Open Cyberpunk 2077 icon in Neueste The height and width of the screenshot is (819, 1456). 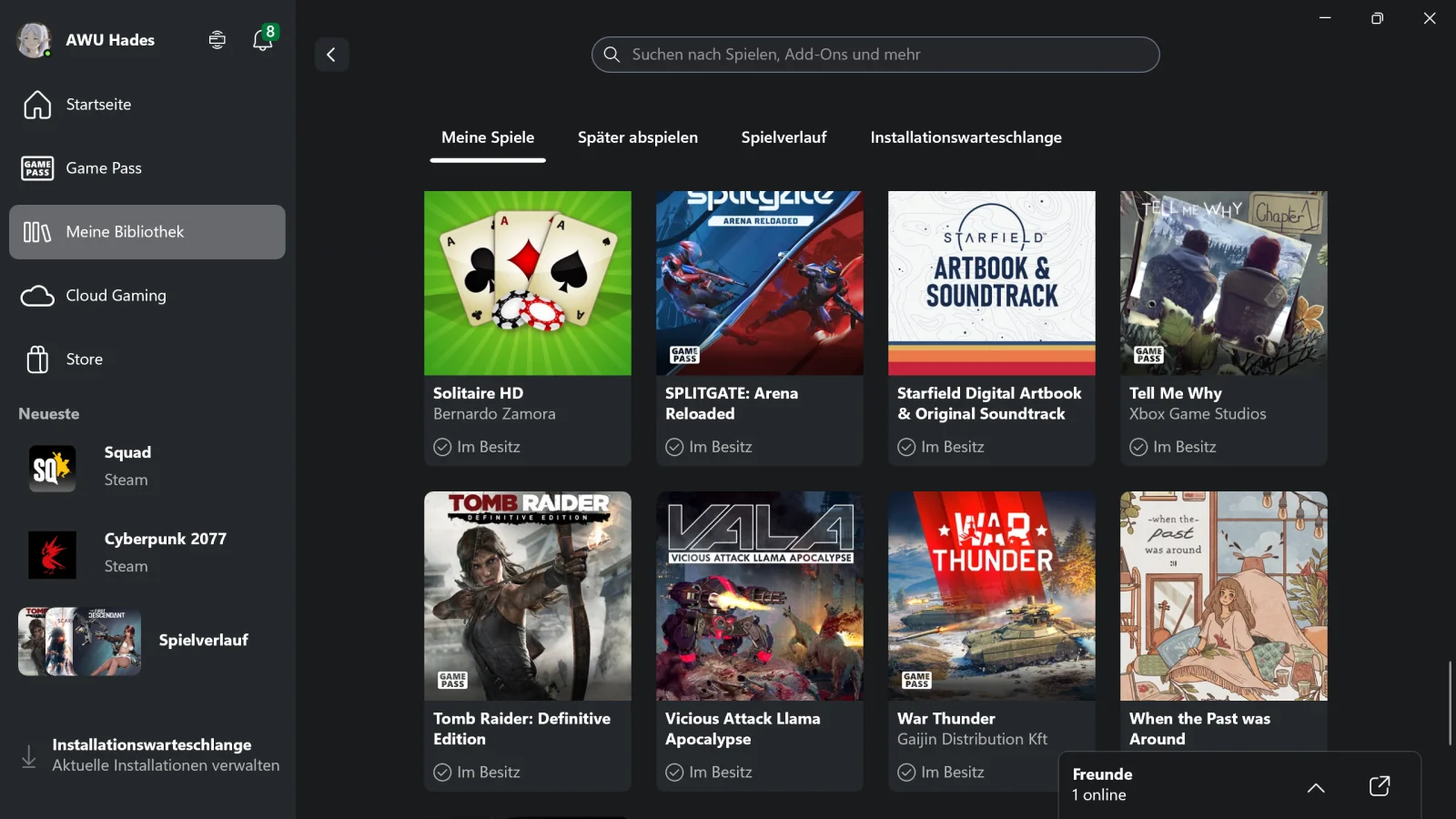52,555
